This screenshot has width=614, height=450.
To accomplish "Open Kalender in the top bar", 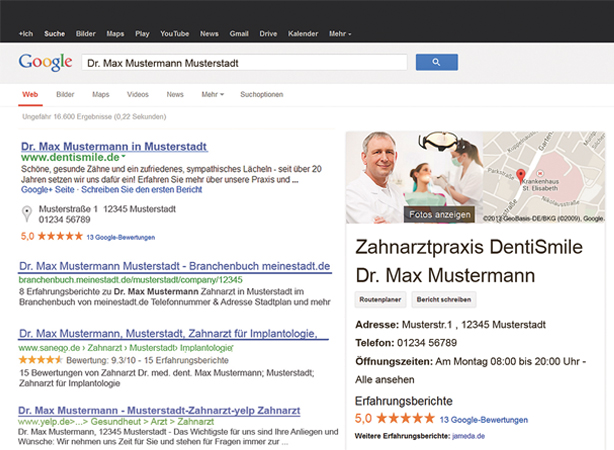I will pyautogui.click(x=303, y=34).
